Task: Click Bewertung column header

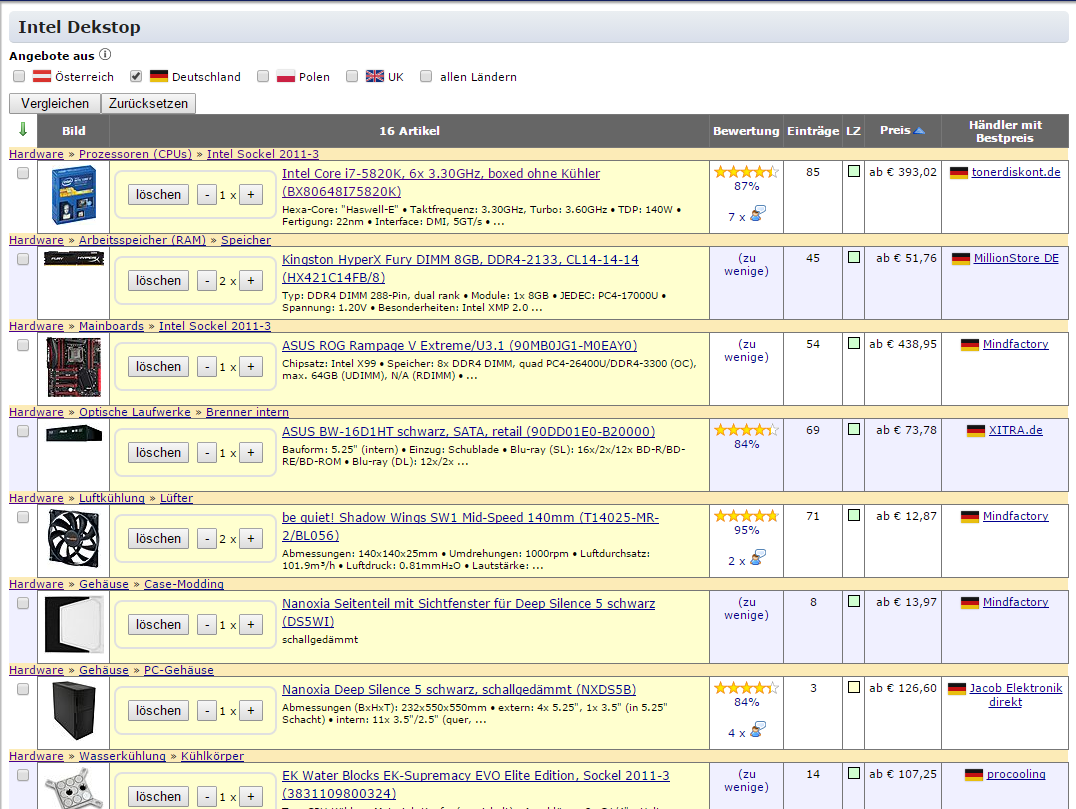Action: [x=746, y=130]
